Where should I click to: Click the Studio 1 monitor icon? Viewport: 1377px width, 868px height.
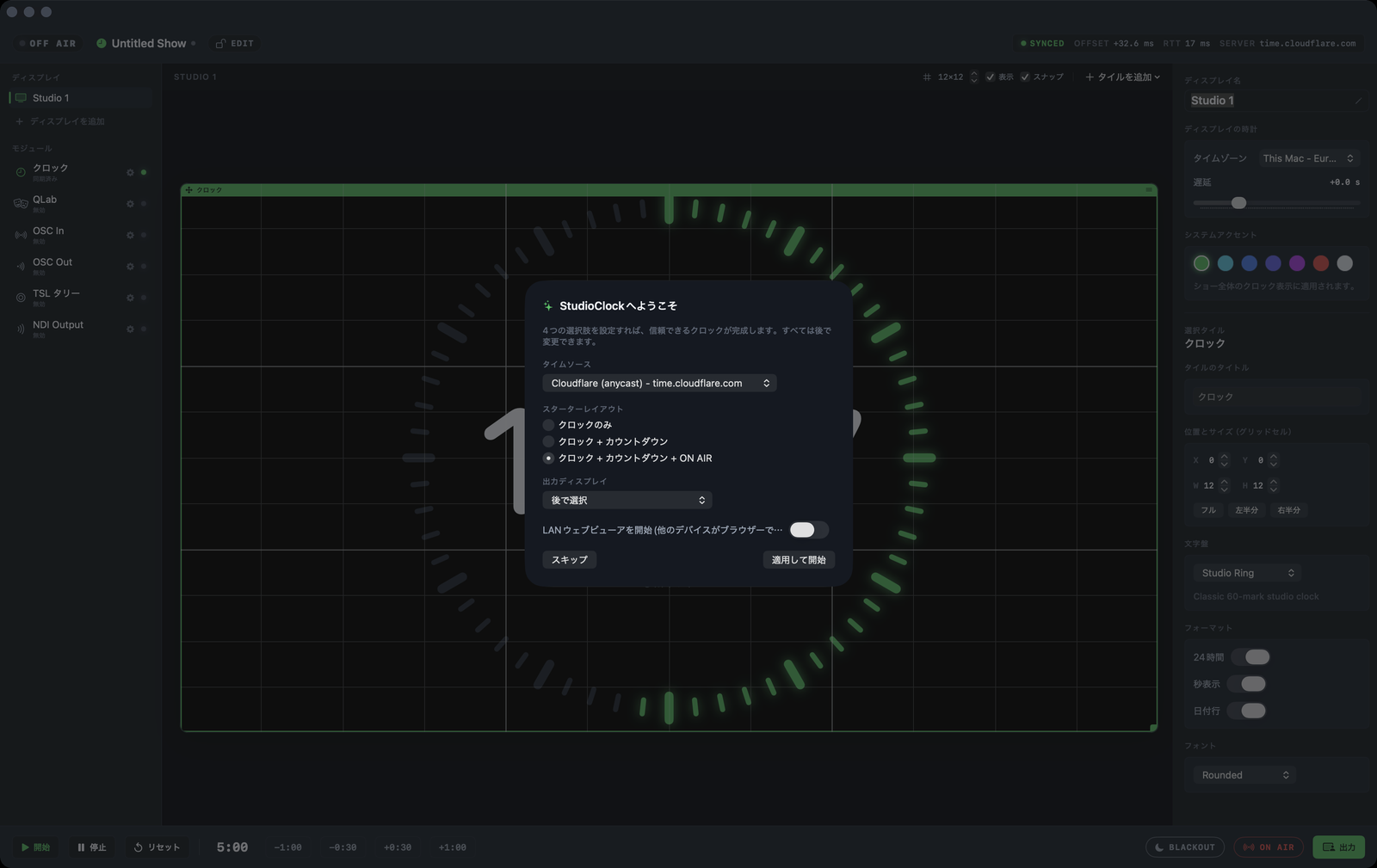(21, 98)
